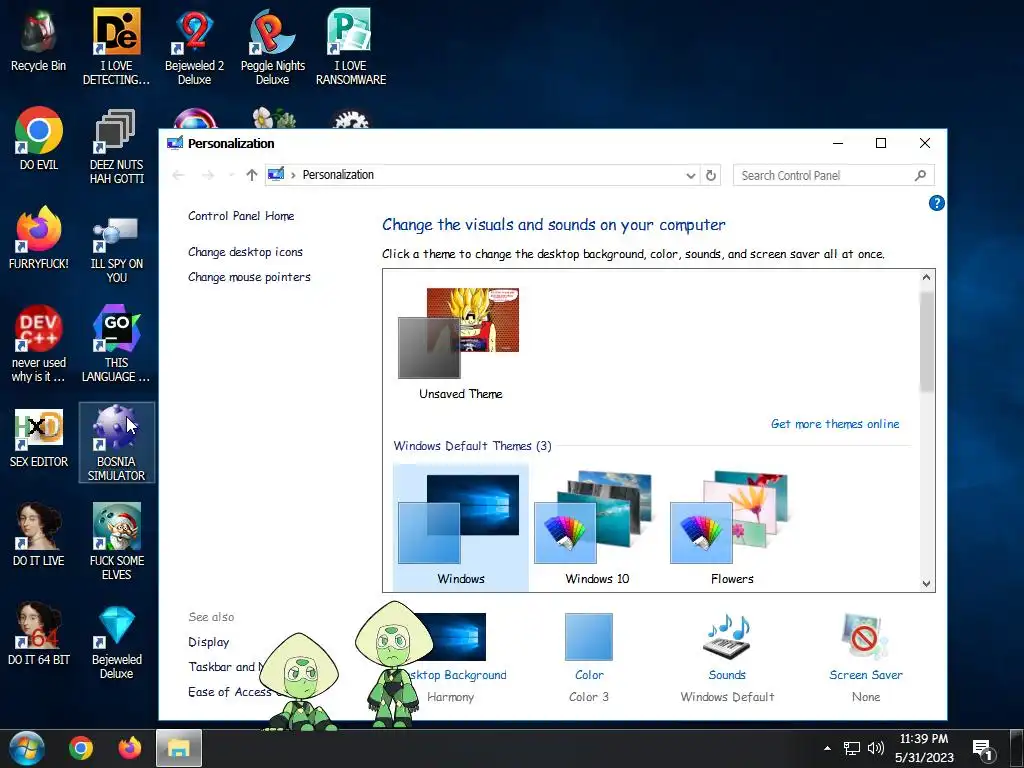Image resolution: width=1024 pixels, height=768 pixels.
Task: Open the Personalization help question mark
Action: pos(936,203)
